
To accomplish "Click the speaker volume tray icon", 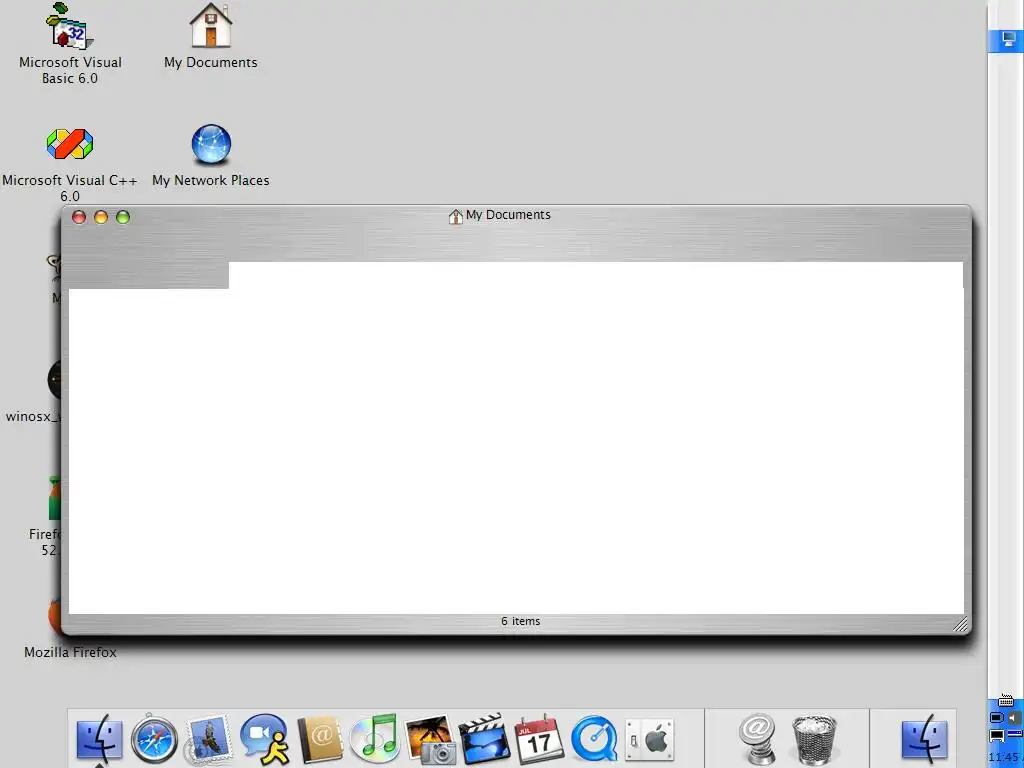I will pyautogui.click(x=1015, y=718).
